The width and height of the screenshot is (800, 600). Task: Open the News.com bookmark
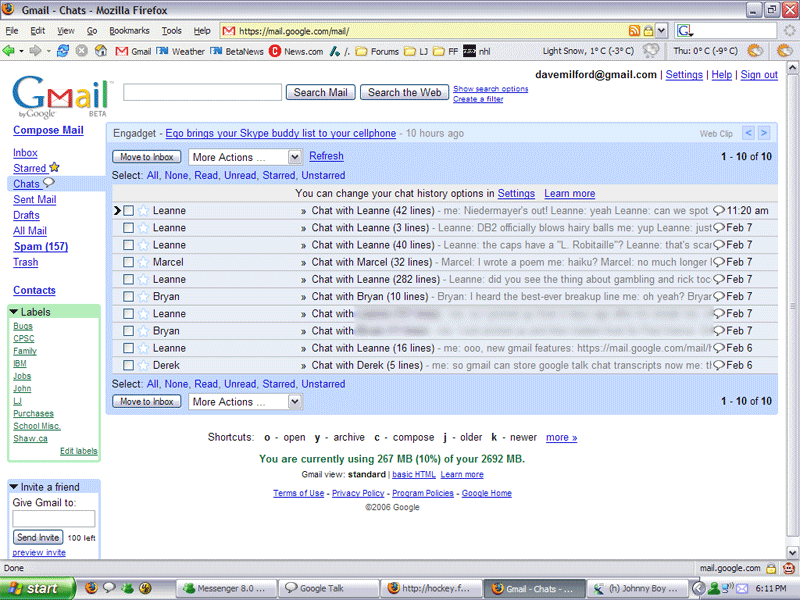tap(297, 51)
